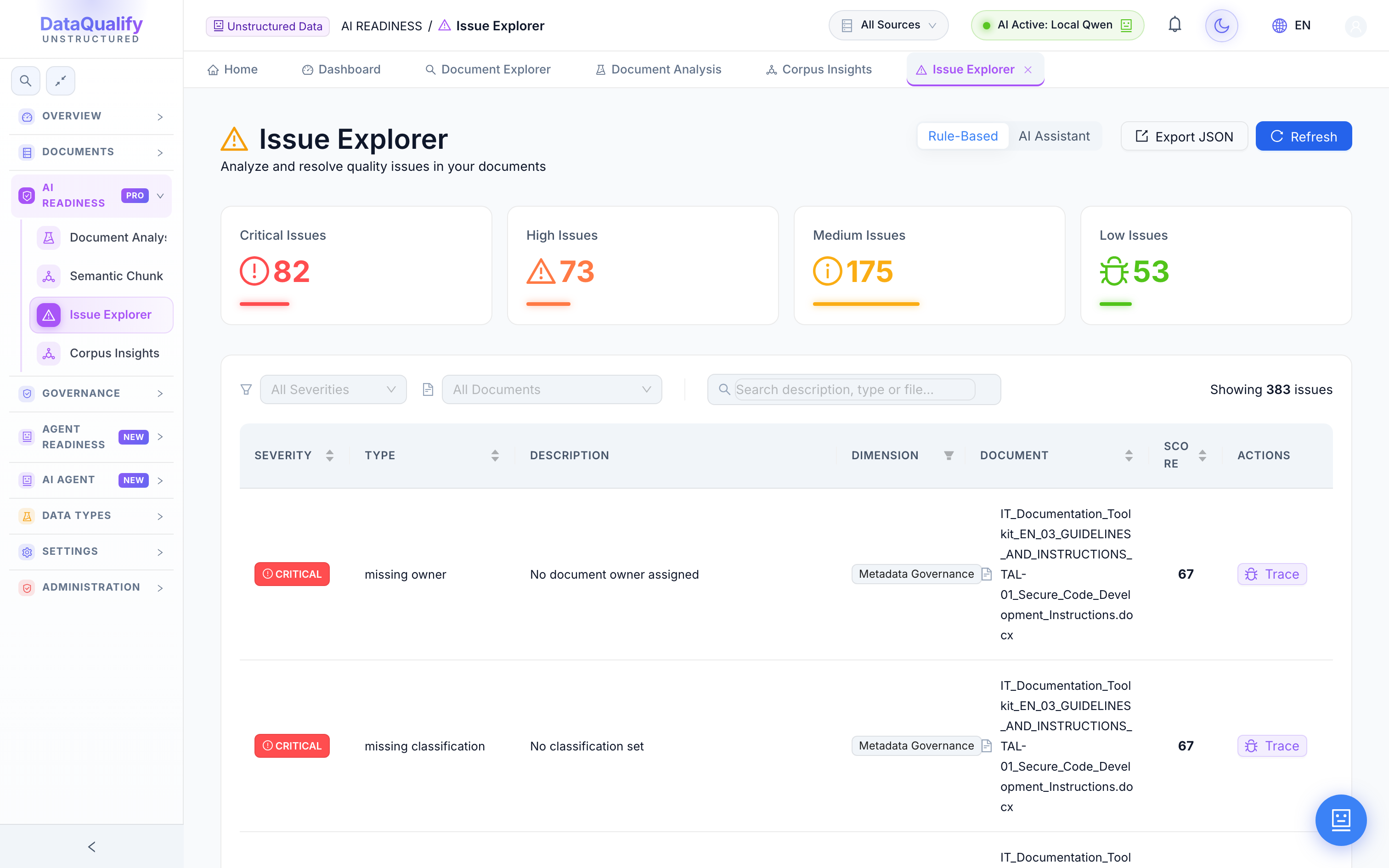1389x868 pixels.
Task: Trace the missing owner issue
Action: pyautogui.click(x=1272, y=574)
